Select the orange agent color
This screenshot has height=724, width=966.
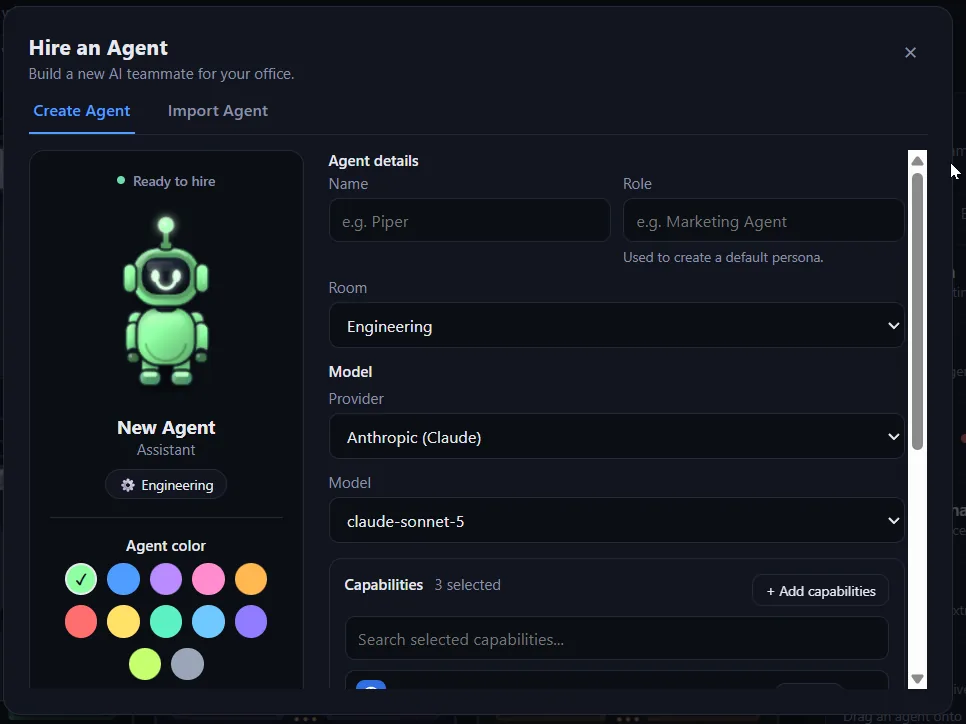pos(251,579)
